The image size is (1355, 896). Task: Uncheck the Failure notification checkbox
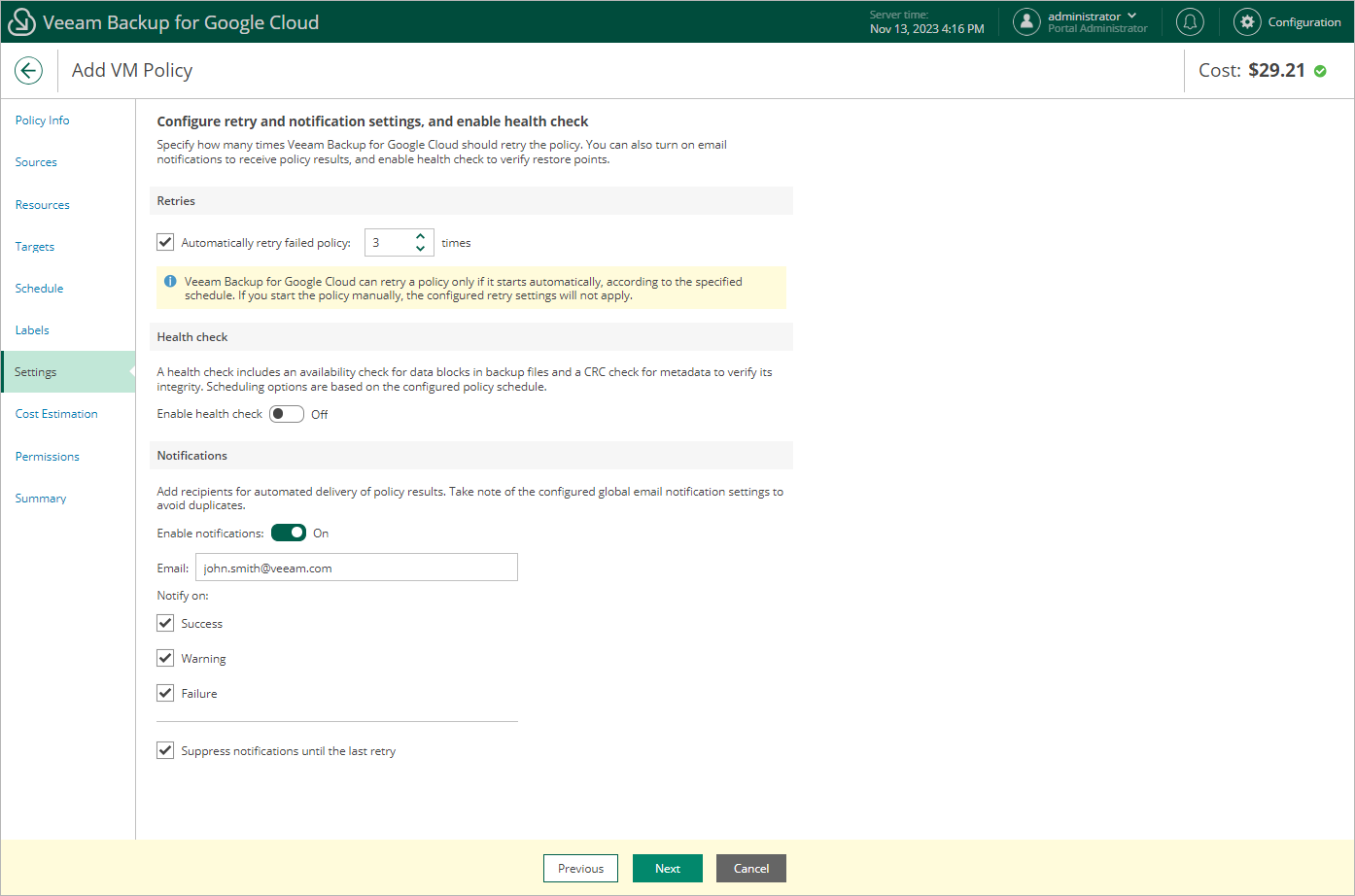pyautogui.click(x=165, y=693)
